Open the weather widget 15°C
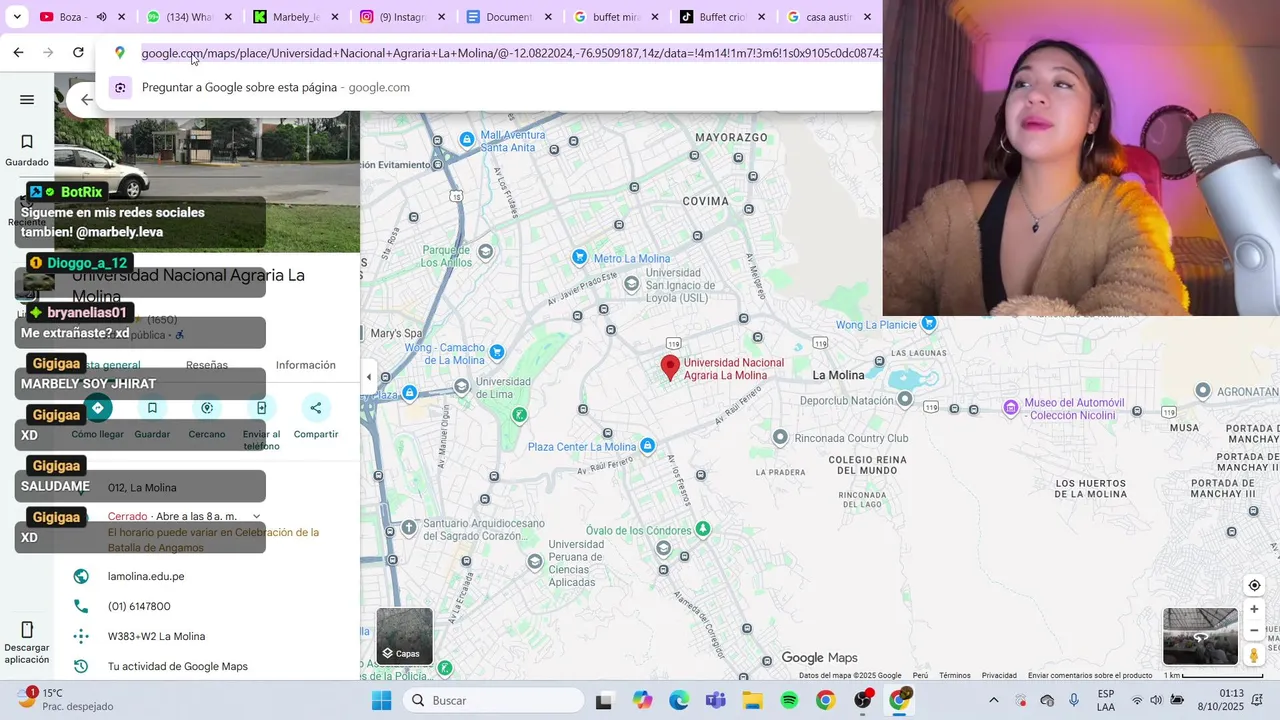This screenshot has width=1280, height=720. point(65,699)
